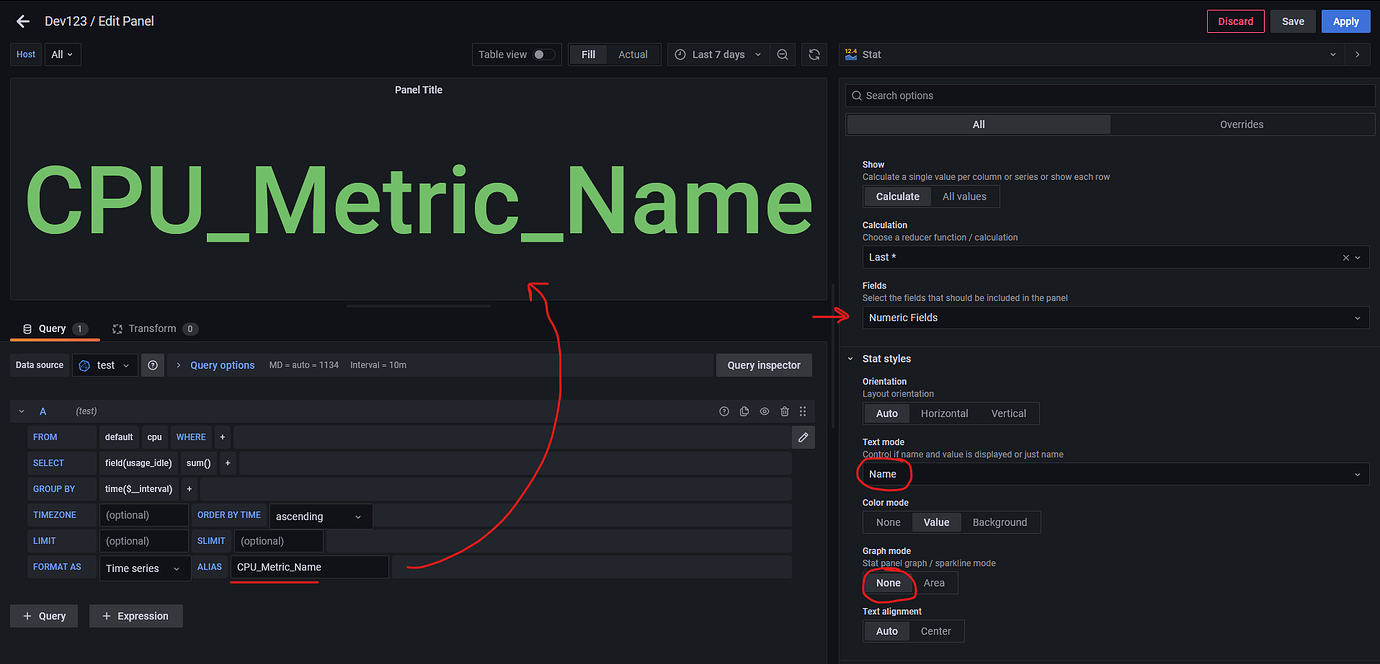Disable query A with the eye icon
The height and width of the screenshot is (664, 1380).
coord(764,411)
